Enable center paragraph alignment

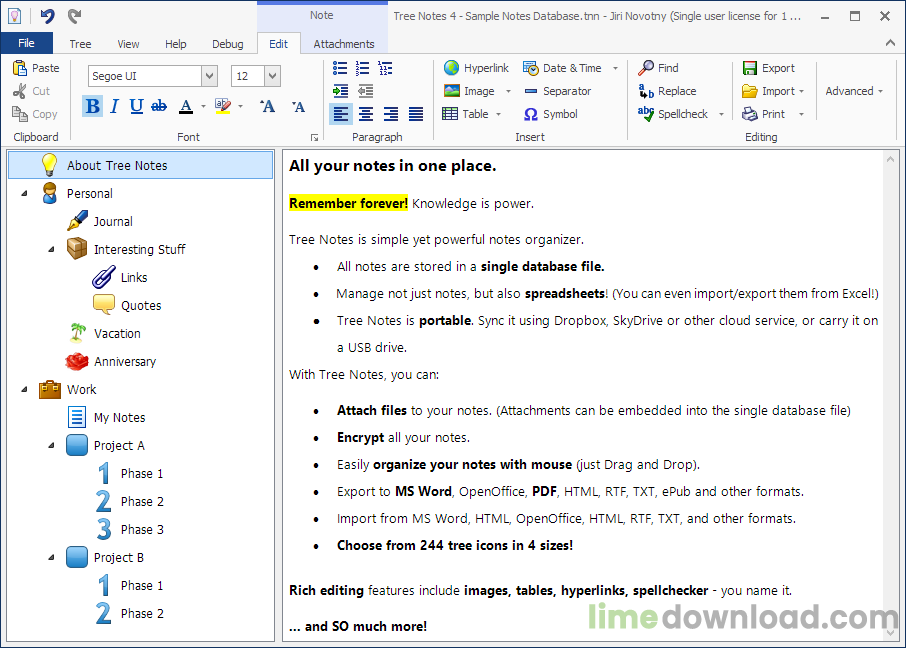pos(366,114)
